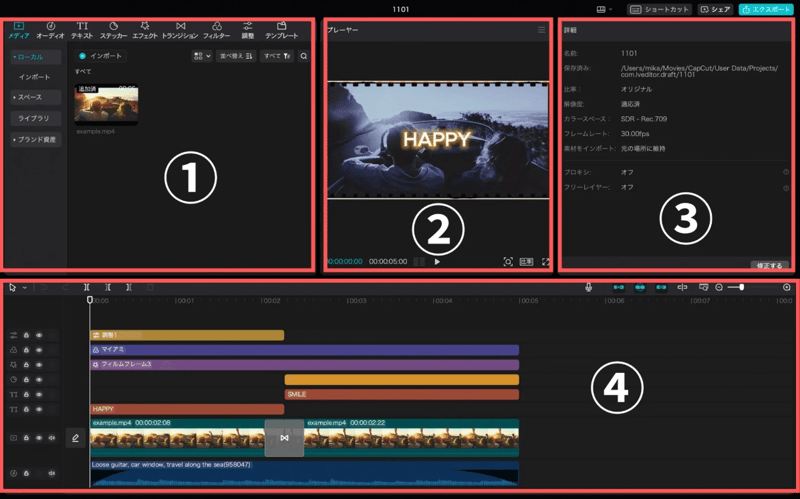Click the microphone record icon above timeline
The width and height of the screenshot is (800, 499).
[588, 287]
